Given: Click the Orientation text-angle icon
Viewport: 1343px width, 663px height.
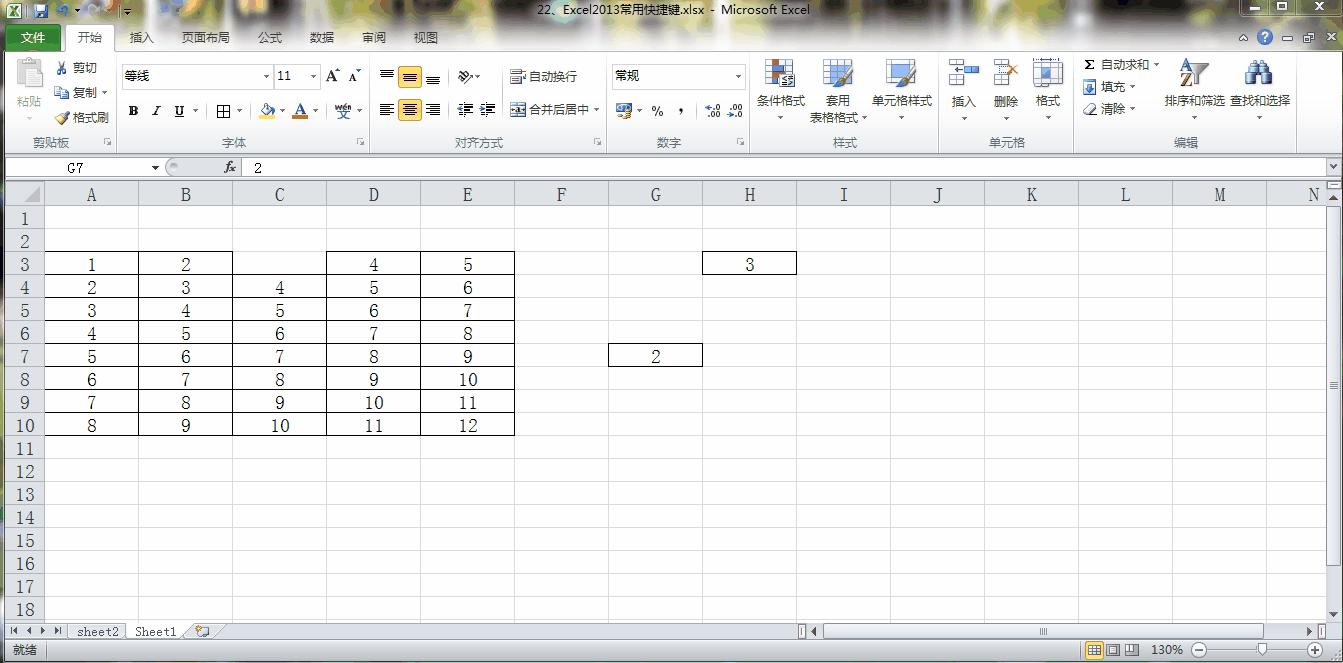Looking at the screenshot, I should pyautogui.click(x=465, y=77).
